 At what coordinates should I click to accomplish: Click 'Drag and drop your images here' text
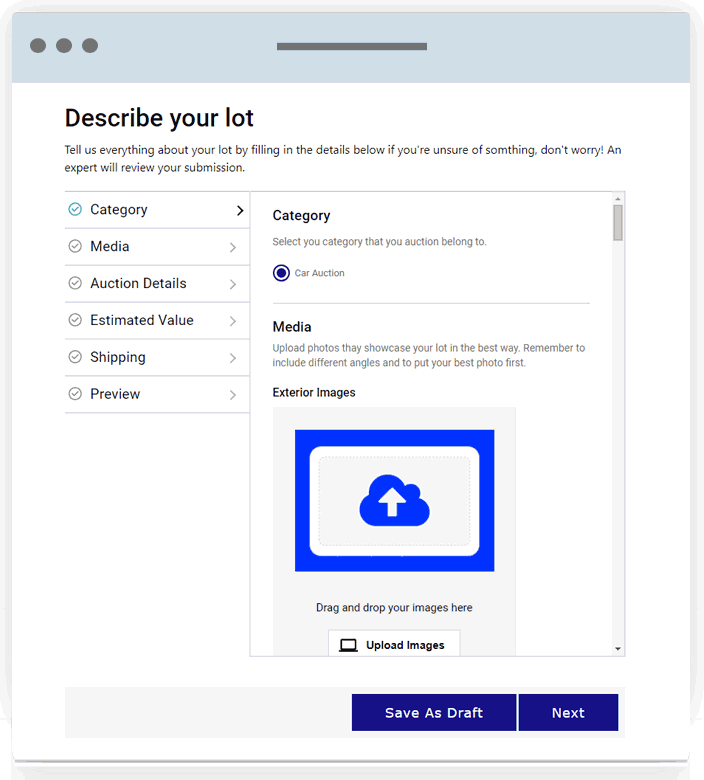click(x=394, y=607)
